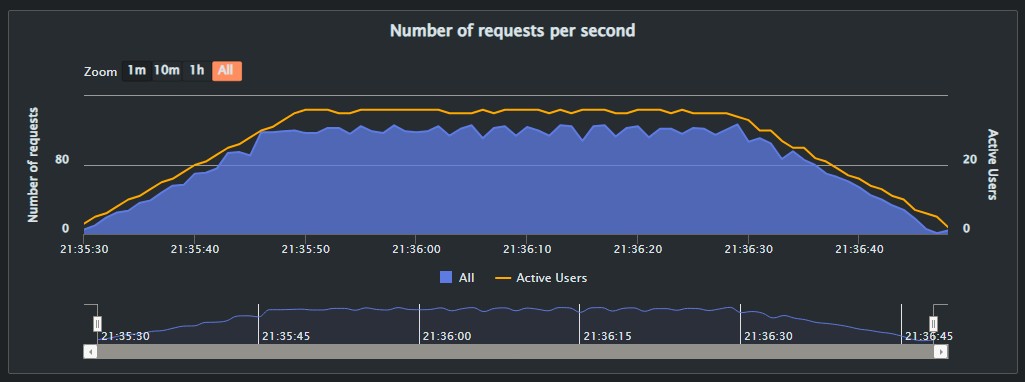Click the navigator horizontal scrollbar track
Screen dimensions: 1025x382
516,352
